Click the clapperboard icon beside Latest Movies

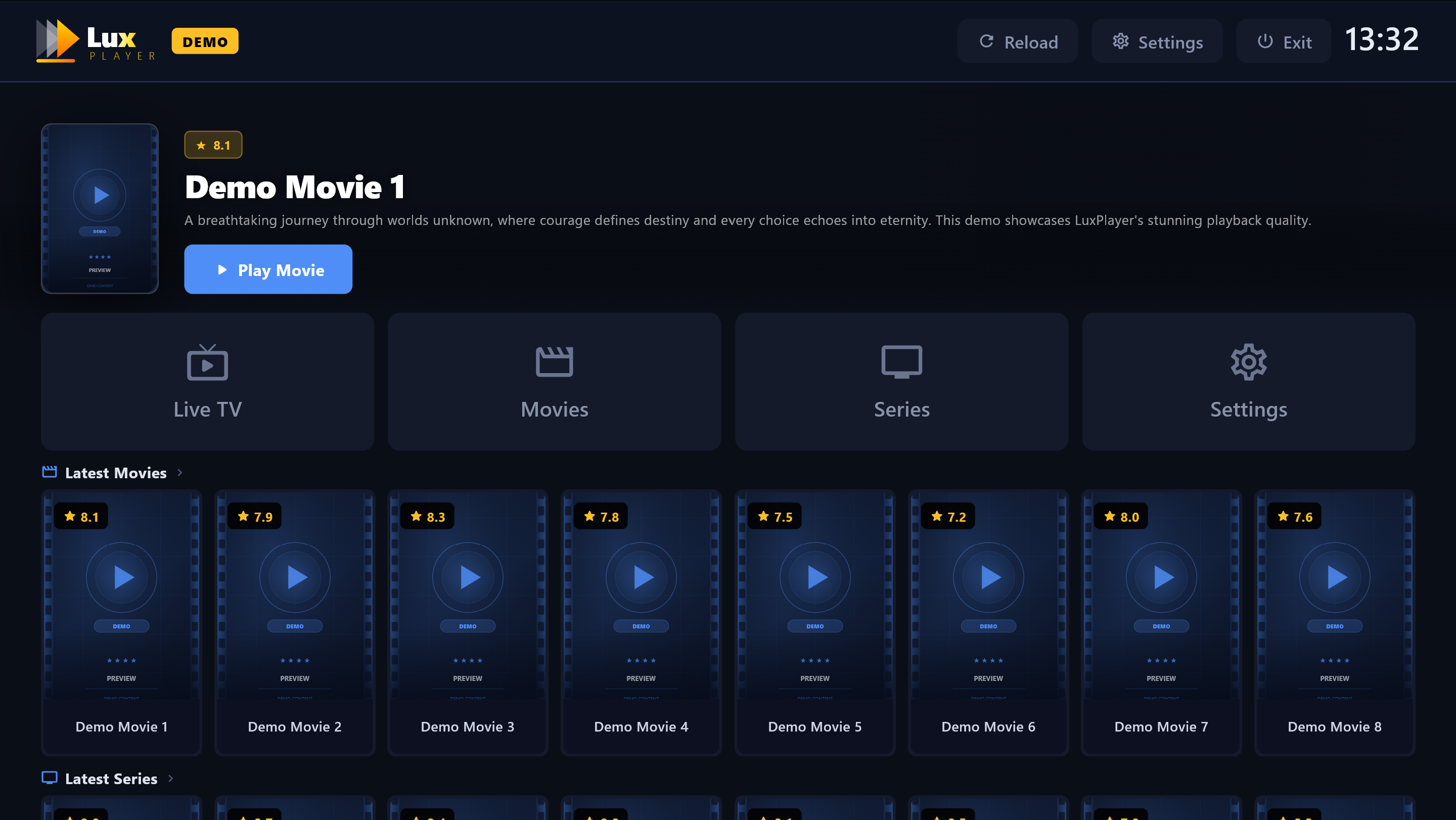coord(49,472)
